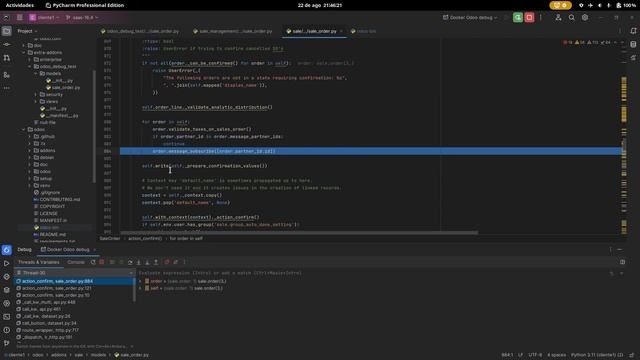Open Services tool window icon
Screen dimensions: 640x360
click(x=7, y=303)
